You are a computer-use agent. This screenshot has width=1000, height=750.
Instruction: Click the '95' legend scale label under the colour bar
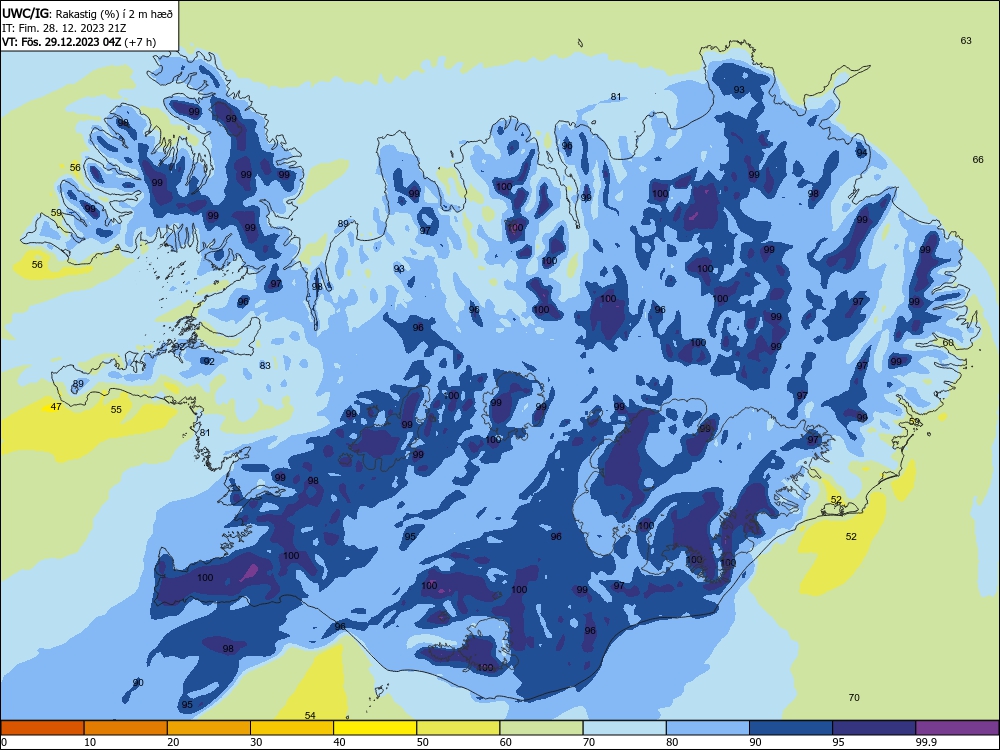[838, 742]
